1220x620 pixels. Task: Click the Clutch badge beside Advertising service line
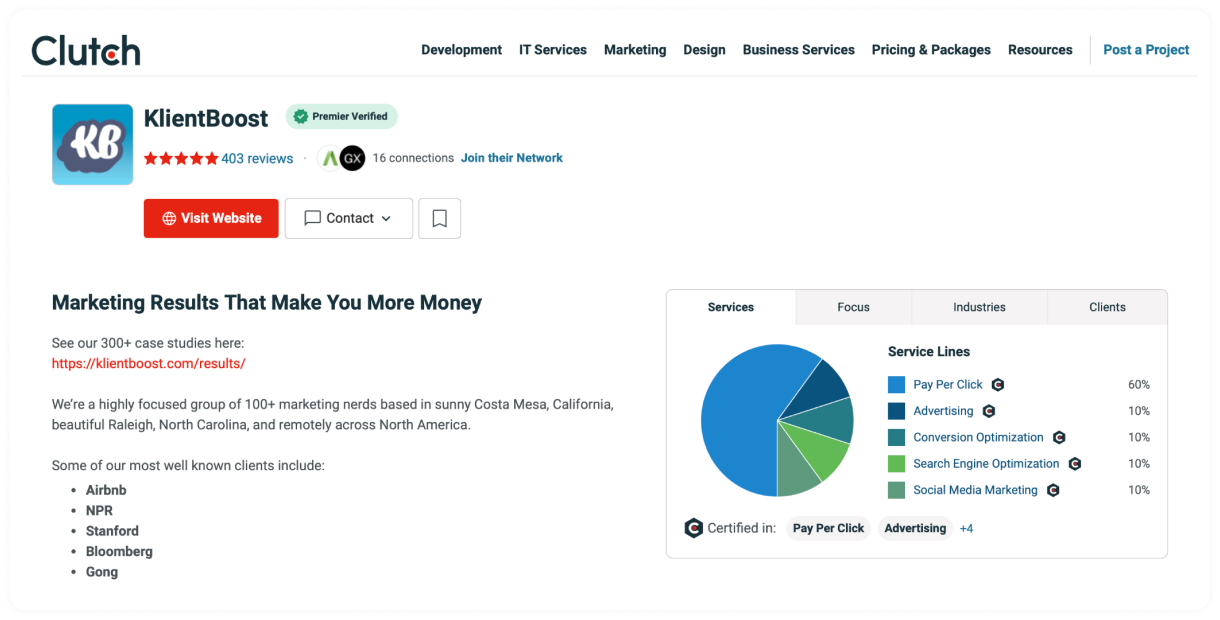point(988,411)
